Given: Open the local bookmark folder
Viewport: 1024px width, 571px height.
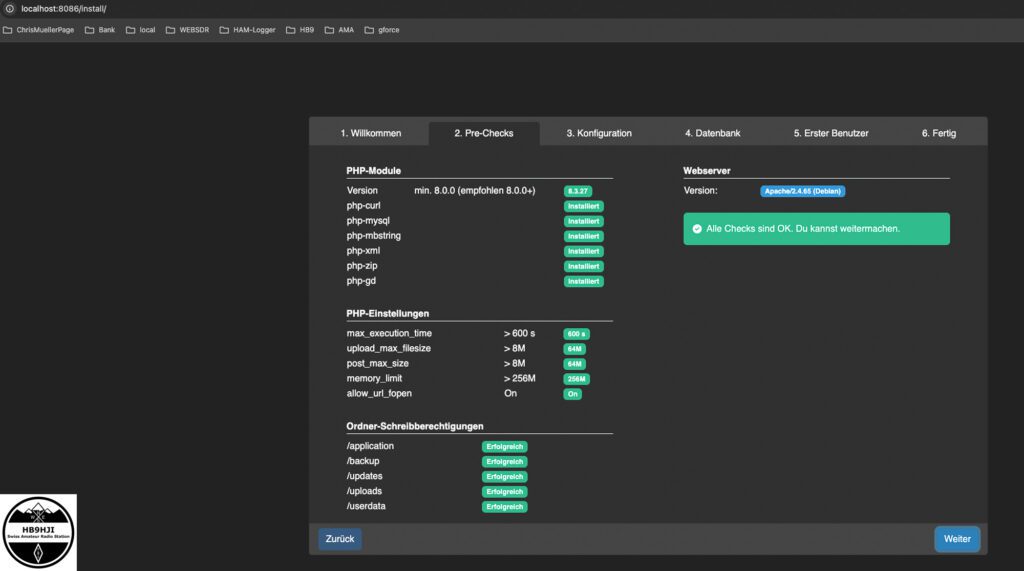Looking at the screenshot, I should coord(140,30).
